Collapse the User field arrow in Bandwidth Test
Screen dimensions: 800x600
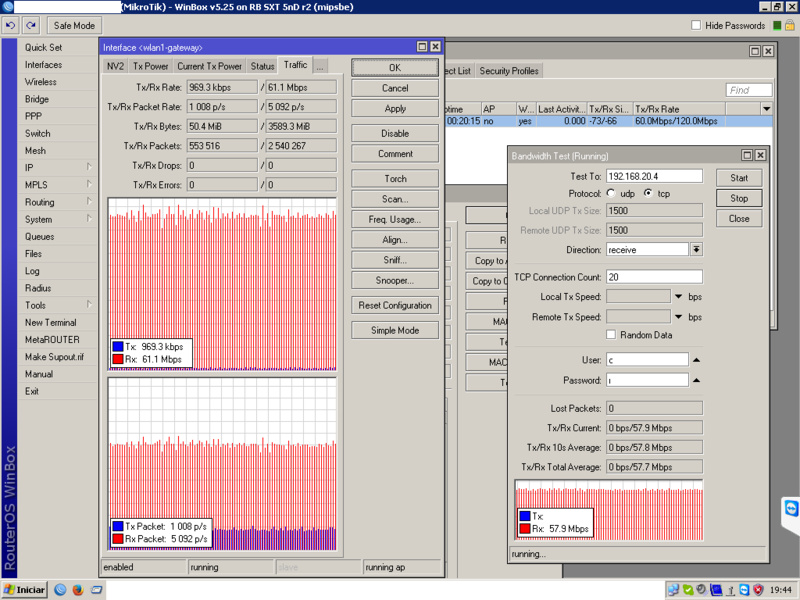(697, 360)
